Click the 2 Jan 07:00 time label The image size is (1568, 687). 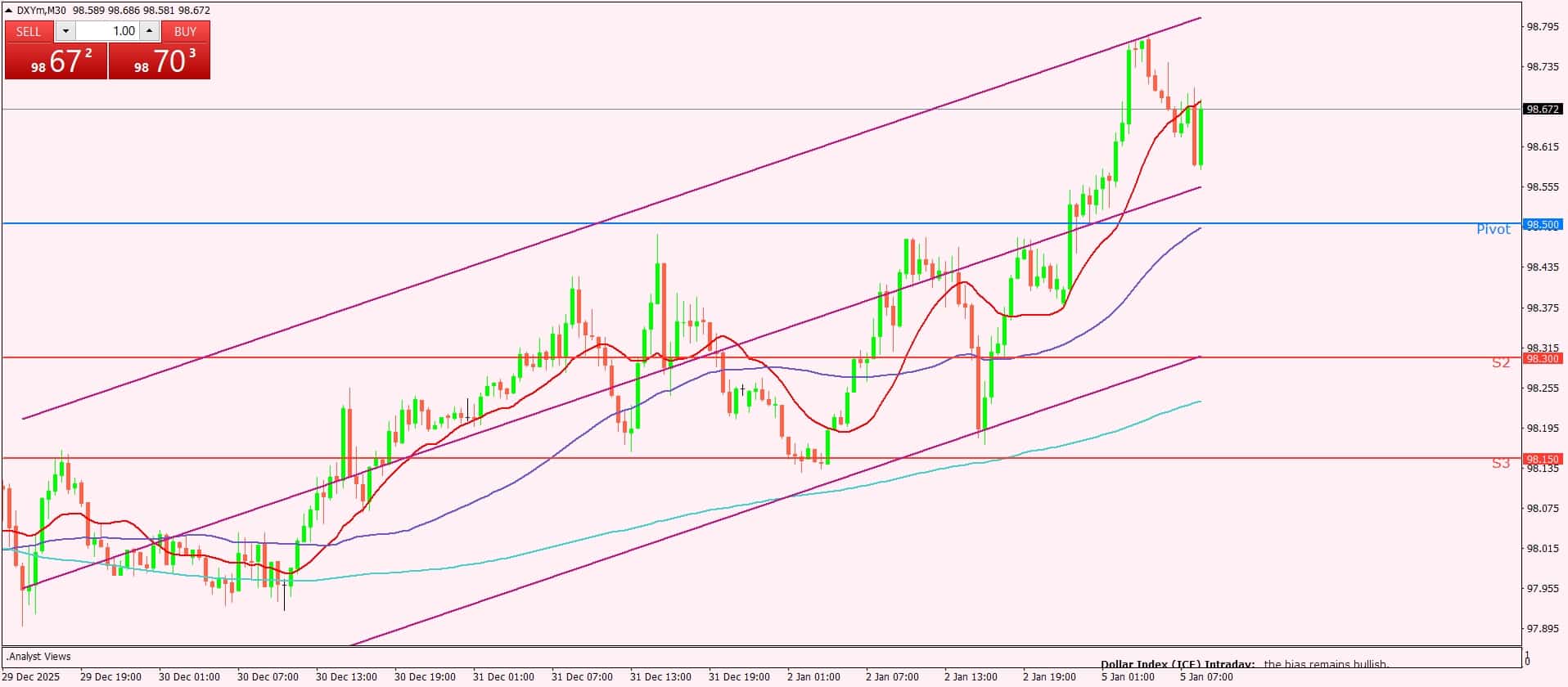893,677
